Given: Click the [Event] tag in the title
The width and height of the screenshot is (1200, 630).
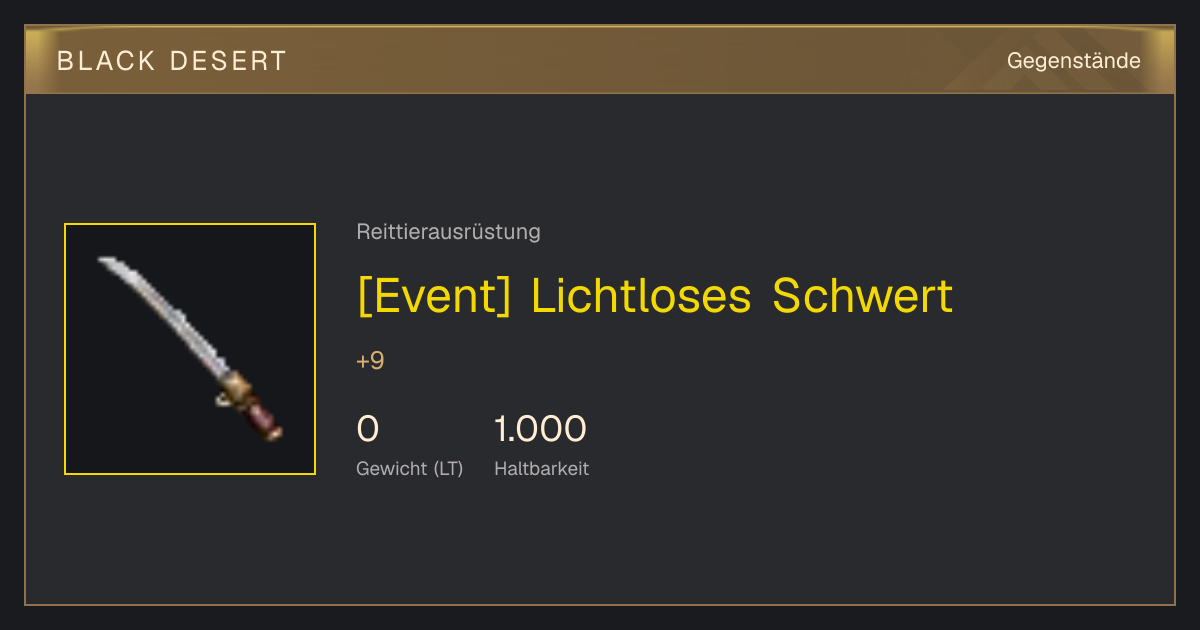Looking at the screenshot, I should [434, 296].
